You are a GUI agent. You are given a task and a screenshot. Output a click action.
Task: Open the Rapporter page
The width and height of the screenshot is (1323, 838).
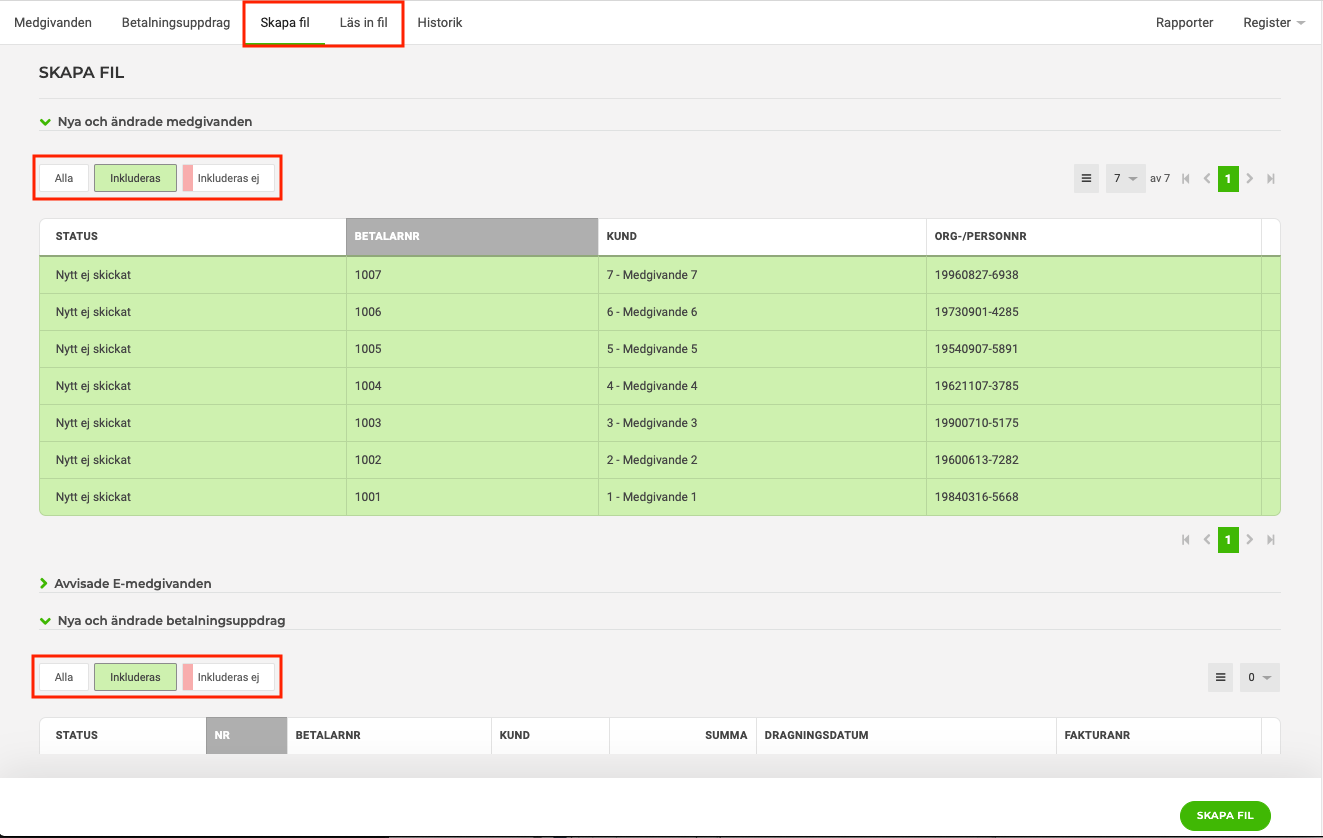pyautogui.click(x=1184, y=22)
